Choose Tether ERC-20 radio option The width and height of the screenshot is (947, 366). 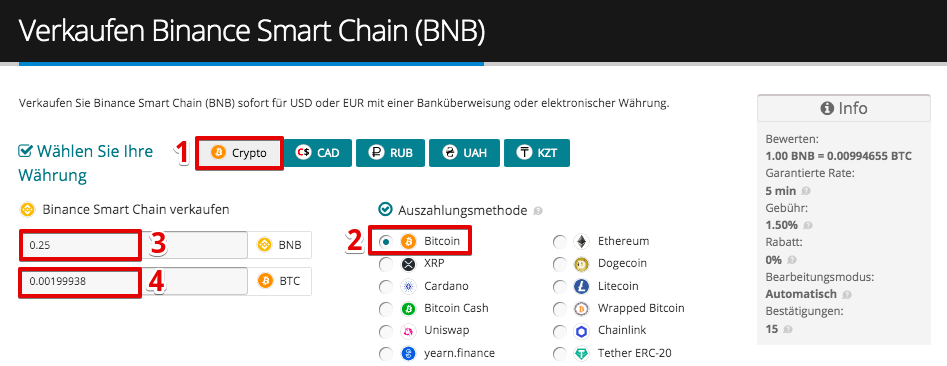pyautogui.click(x=560, y=354)
